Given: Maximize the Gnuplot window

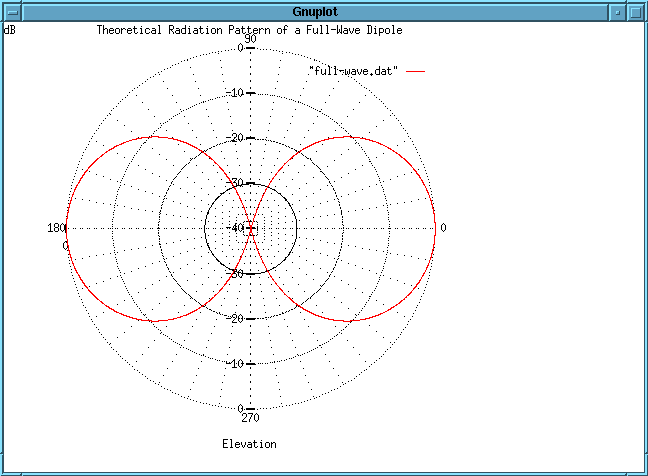Looking at the screenshot, I should [x=636, y=12].
